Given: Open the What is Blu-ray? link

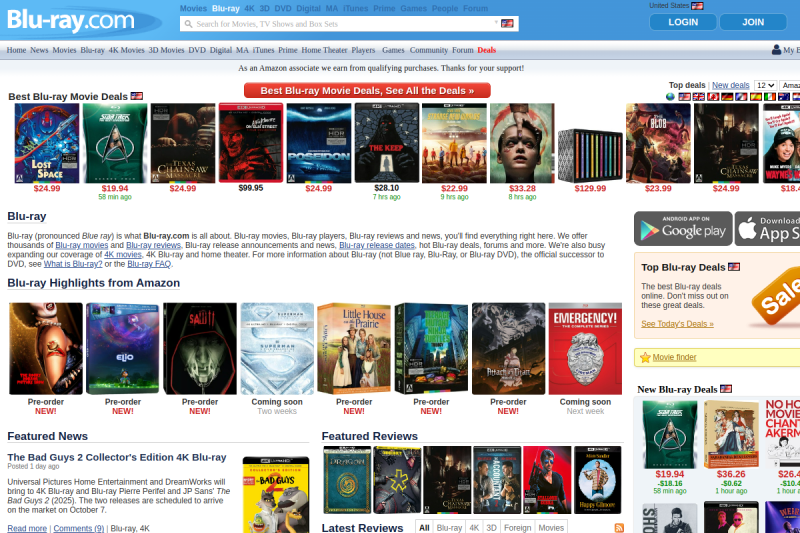Looking at the screenshot, I should click(73, 264).
